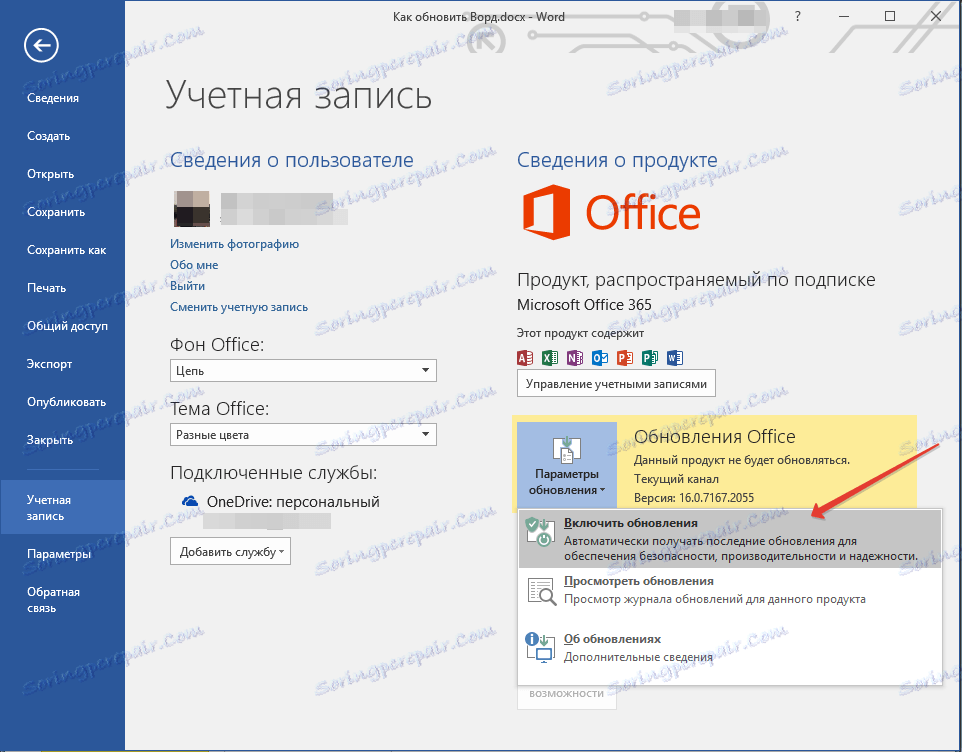Click the OneDrive: персональный service entry

click(x=281, y=502)
